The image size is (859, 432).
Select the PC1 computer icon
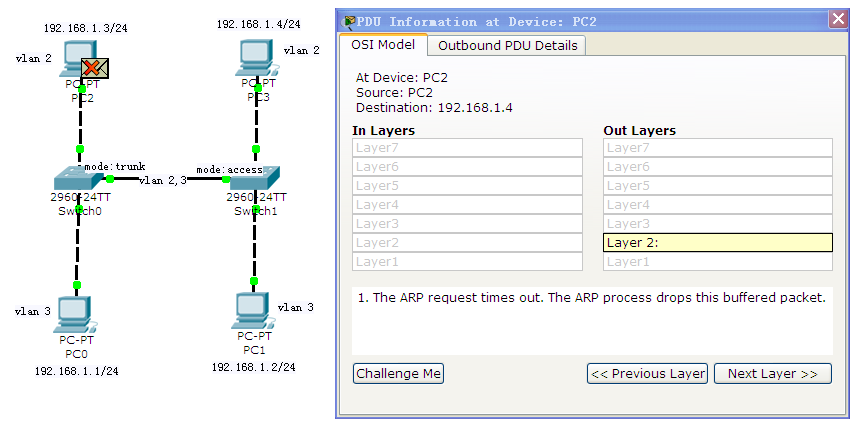253,310
